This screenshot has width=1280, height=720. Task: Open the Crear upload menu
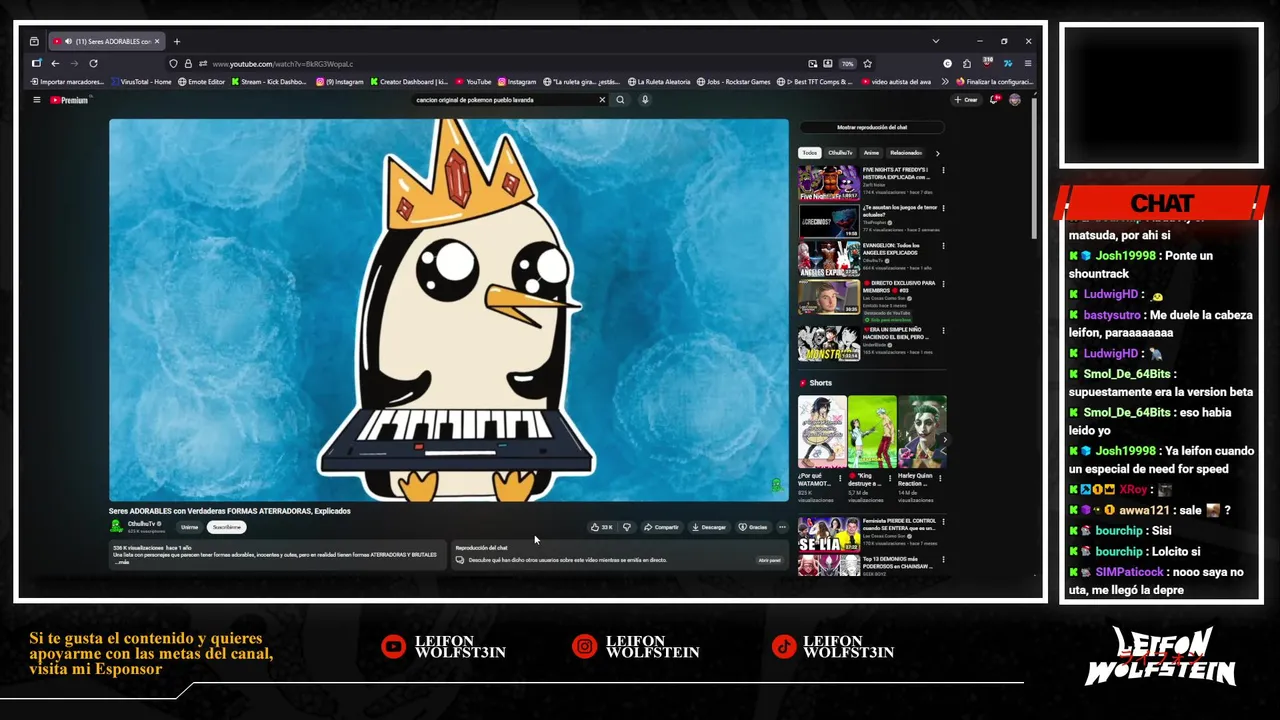(x=966, y=100)
